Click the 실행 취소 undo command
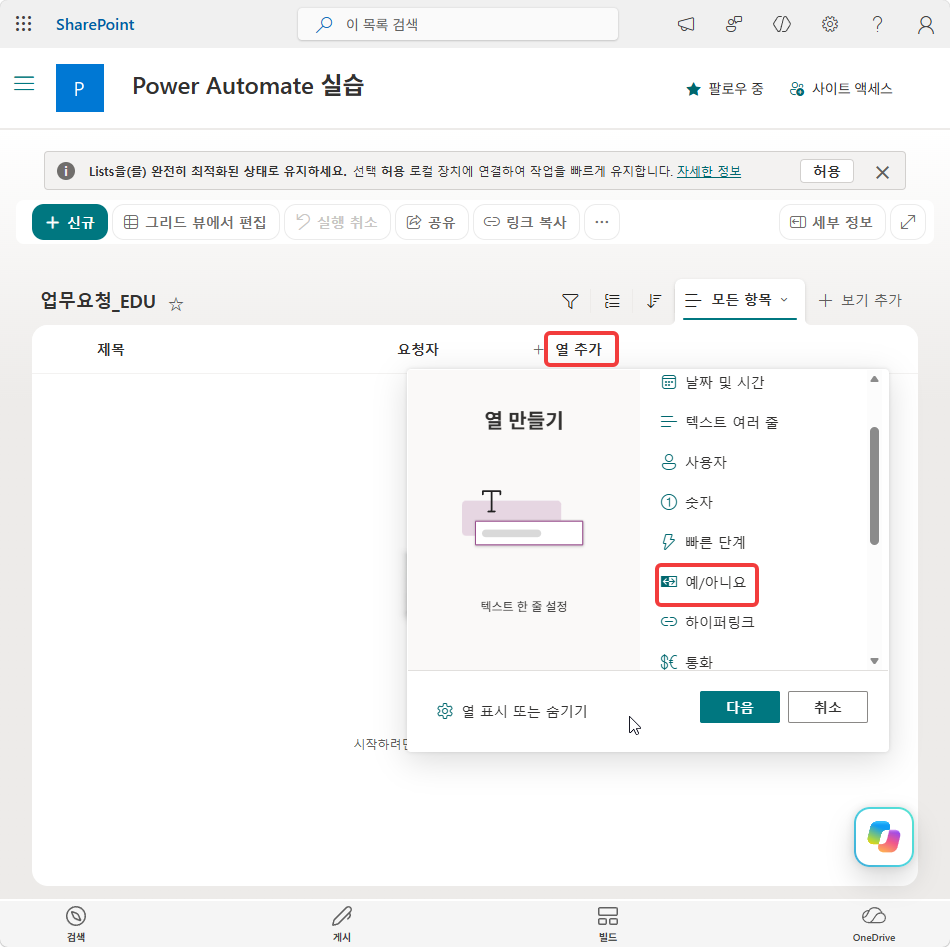The height and width of the screenshot is (947, 950). tap(337, 222)
